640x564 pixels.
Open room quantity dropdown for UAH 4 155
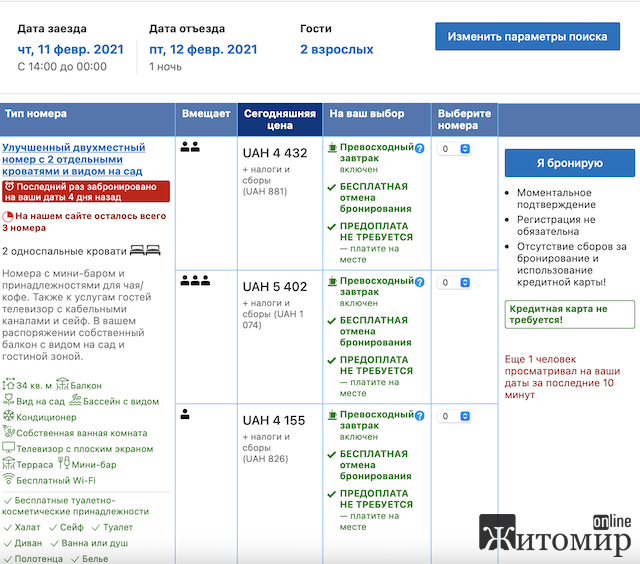coord(454,416)
